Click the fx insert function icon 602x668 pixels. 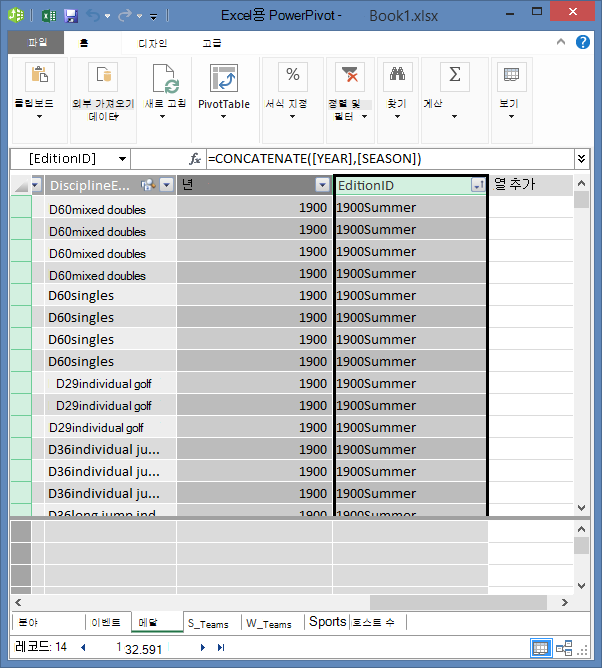point(195,159)
